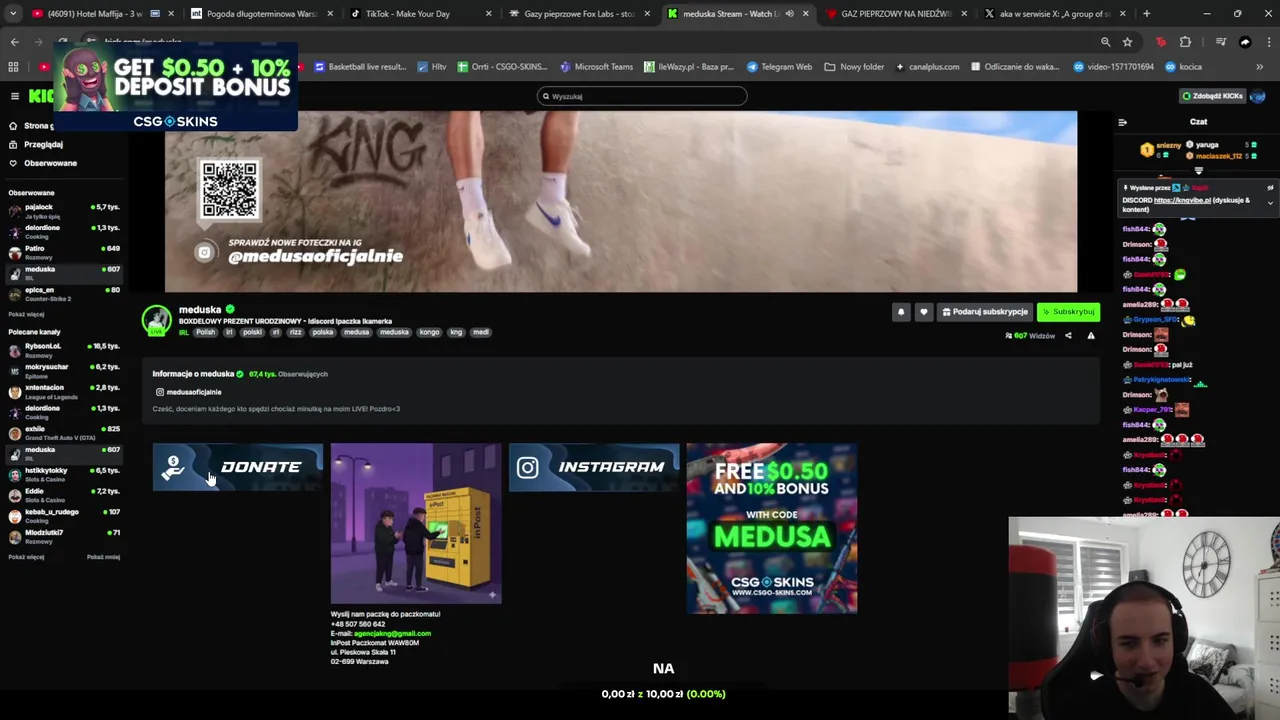
Task: Open xntentacion recommended channel
Action: (x=63, y=391)
